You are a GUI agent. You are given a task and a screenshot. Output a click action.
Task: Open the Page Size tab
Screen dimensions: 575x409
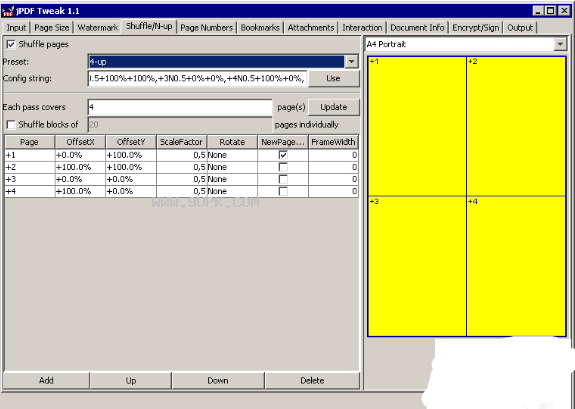51,28
